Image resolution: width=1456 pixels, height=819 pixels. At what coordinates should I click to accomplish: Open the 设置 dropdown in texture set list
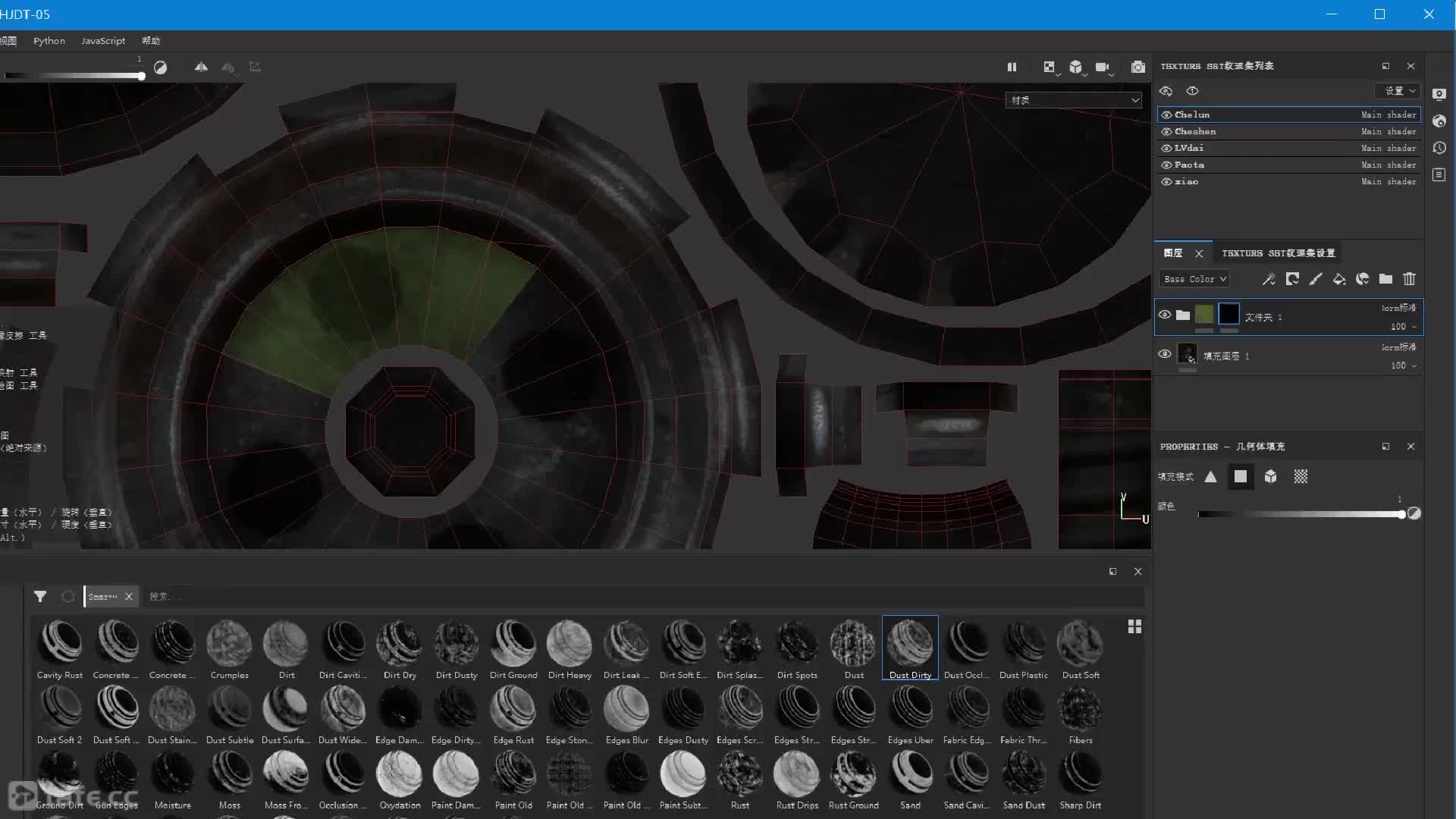(x=1398, y=91)
